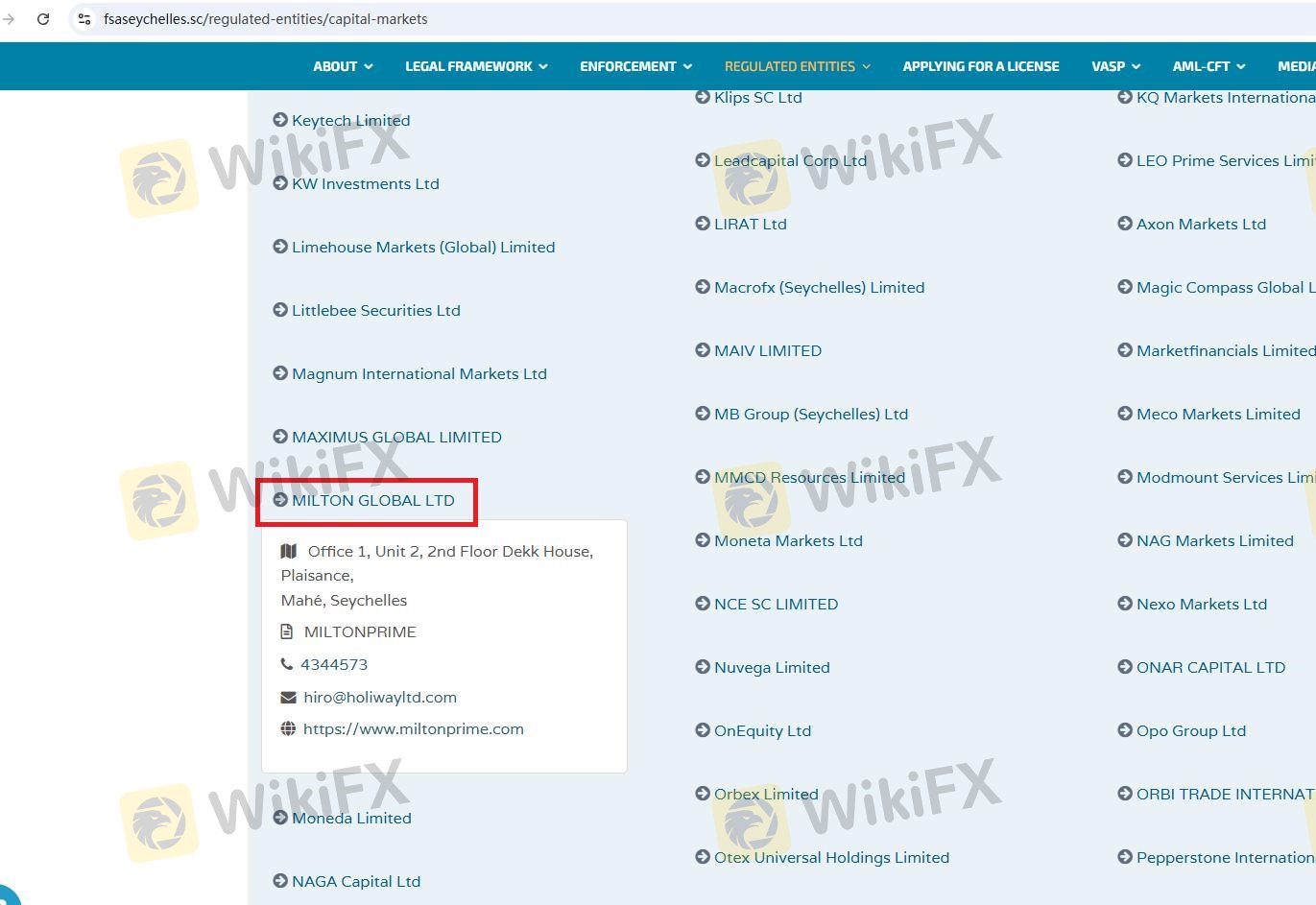Open the ENFORCEMENT navigation item
1316x905 pixels.
[x=628, y=66]
